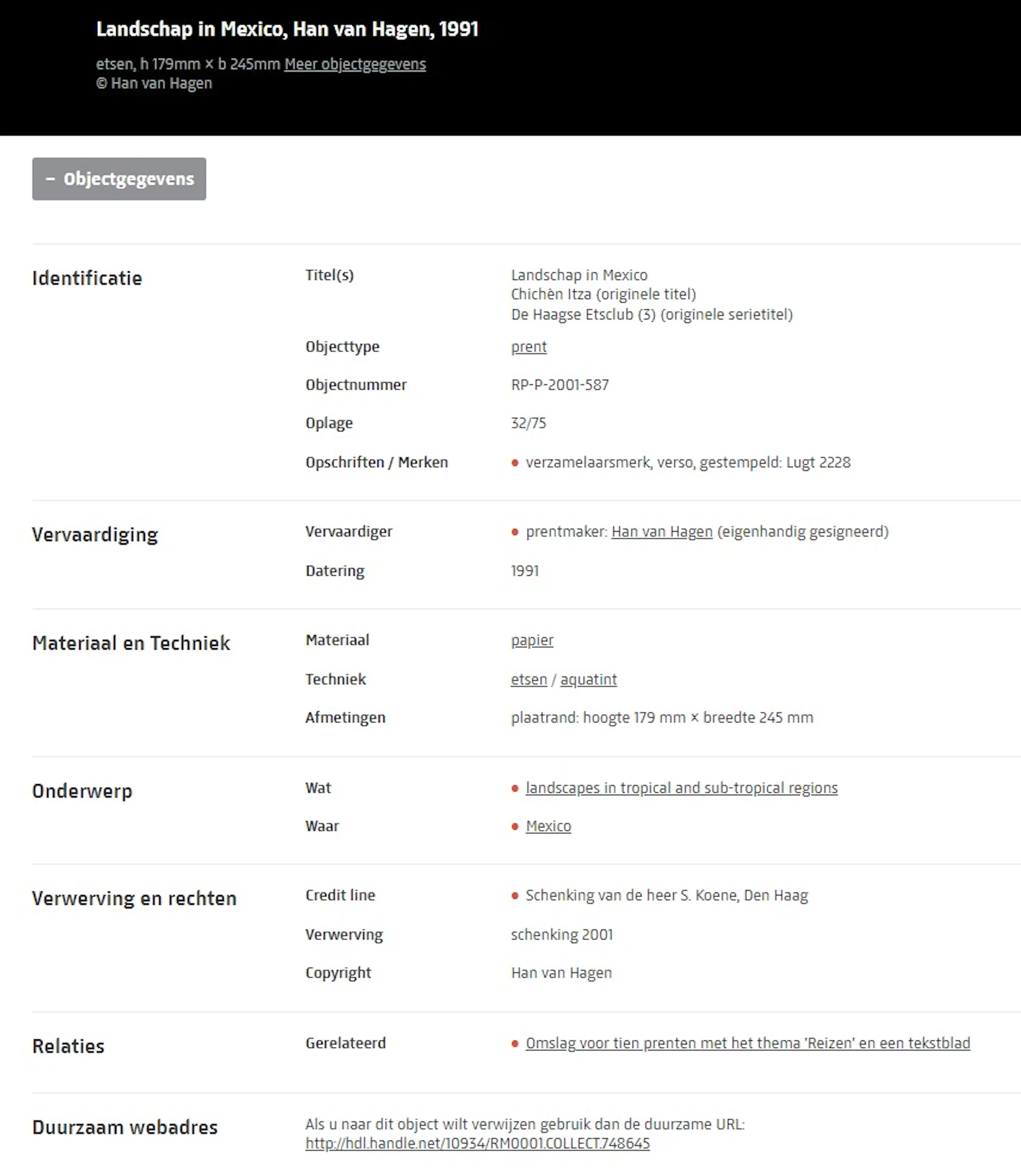Click the '© Han van Hagen' header text
1021x1176 pixels.
pos(154,84)
